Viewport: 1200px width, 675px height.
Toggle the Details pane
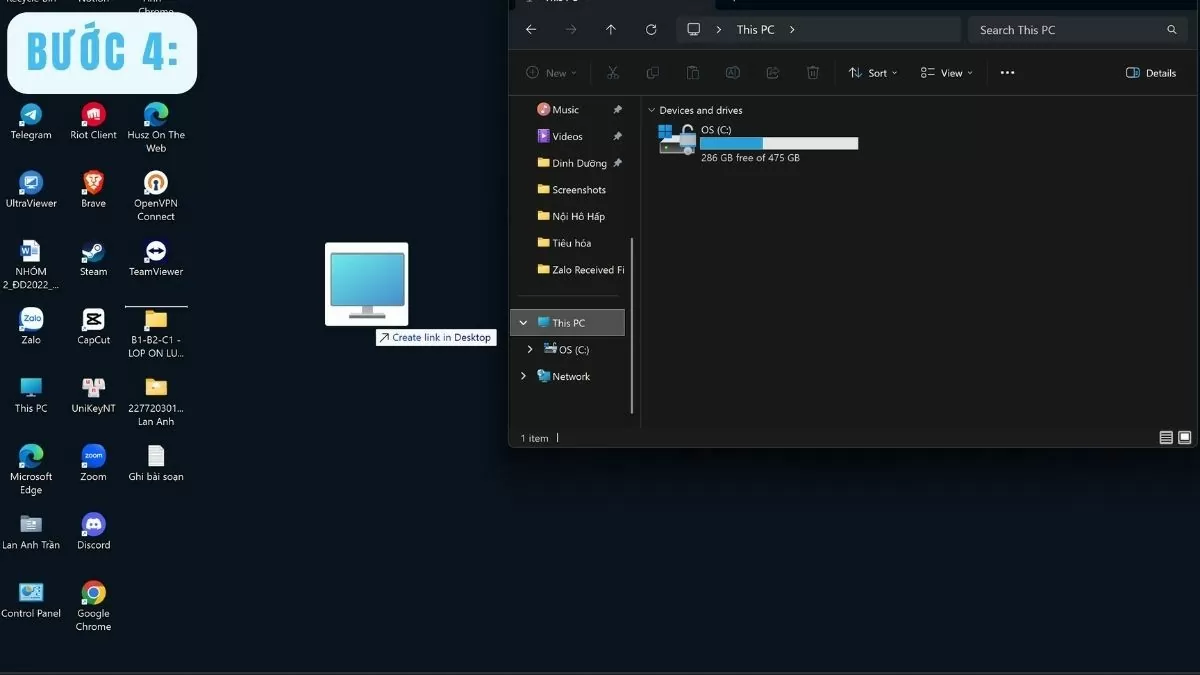click(x=1150, y=72)
